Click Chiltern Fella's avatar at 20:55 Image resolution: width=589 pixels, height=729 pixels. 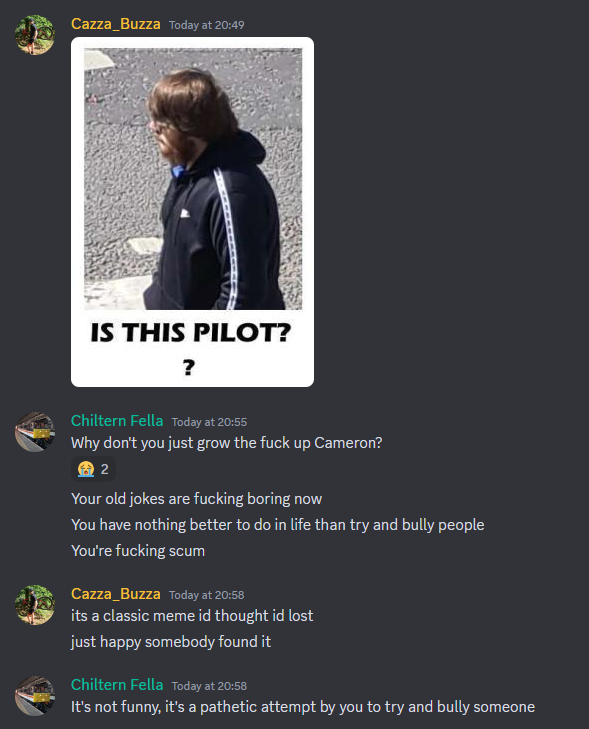pos(35,432)
